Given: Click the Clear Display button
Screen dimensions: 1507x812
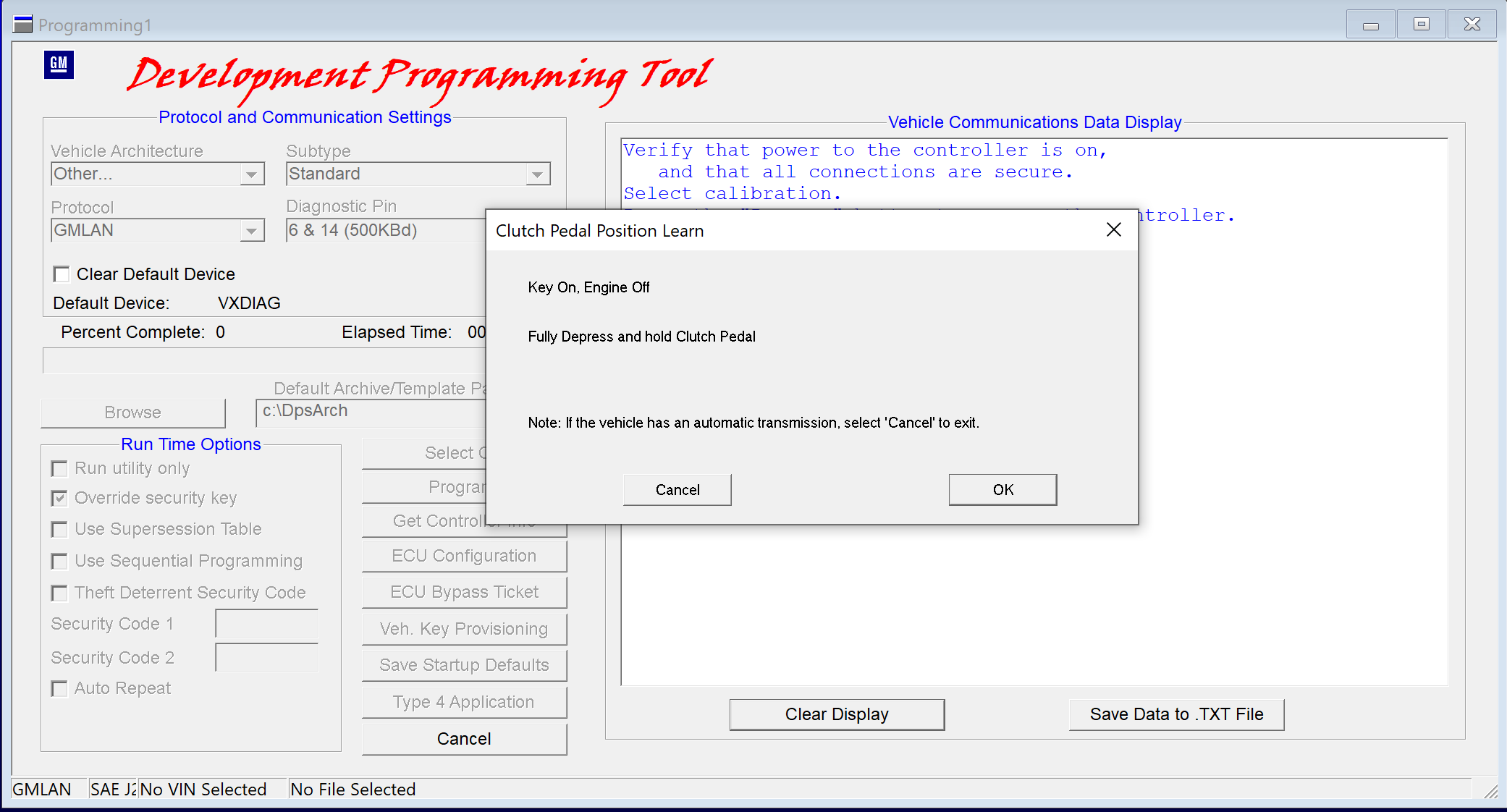Looking at the screenshot, I should coord(837,714).
